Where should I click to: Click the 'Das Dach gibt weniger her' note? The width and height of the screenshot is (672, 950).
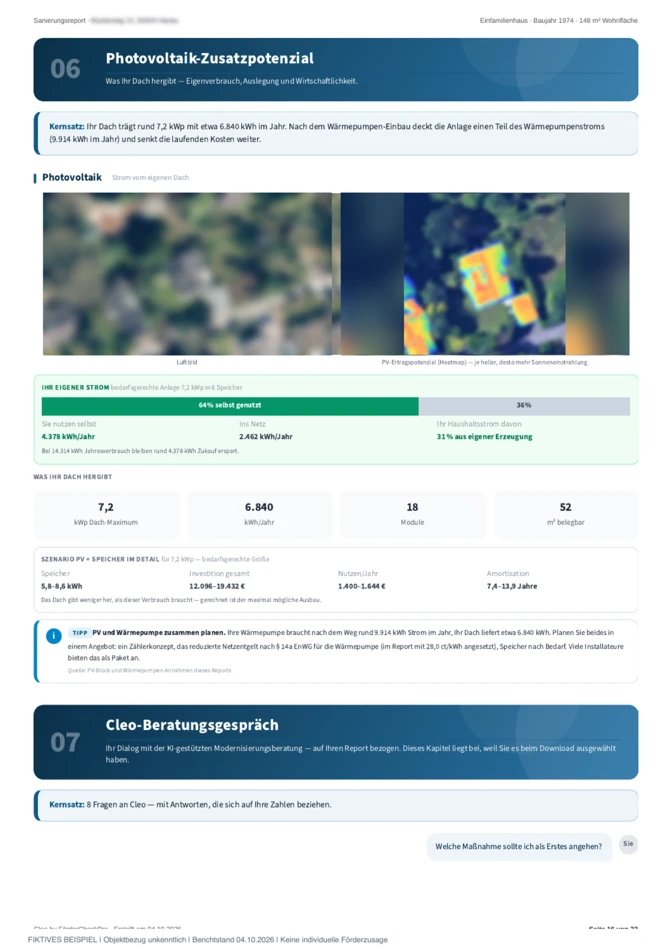click(181, 600)
